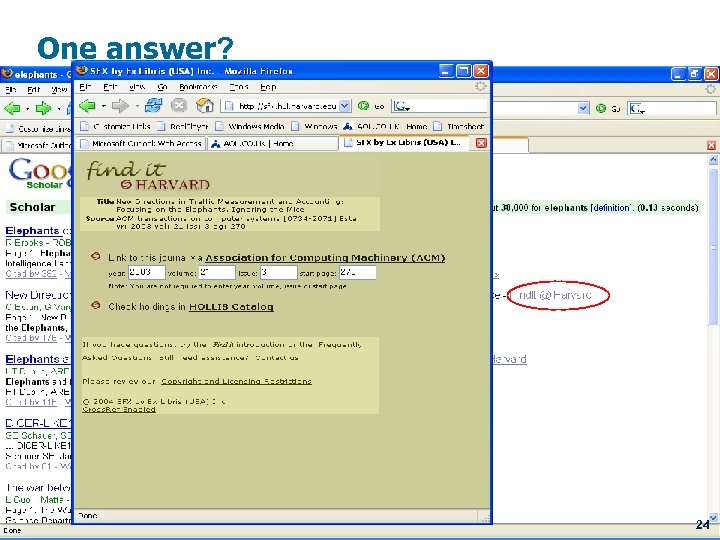Click the swirl icon beside Check holdings in HOLLIS
720x540 pixels.
click(96, 305)
